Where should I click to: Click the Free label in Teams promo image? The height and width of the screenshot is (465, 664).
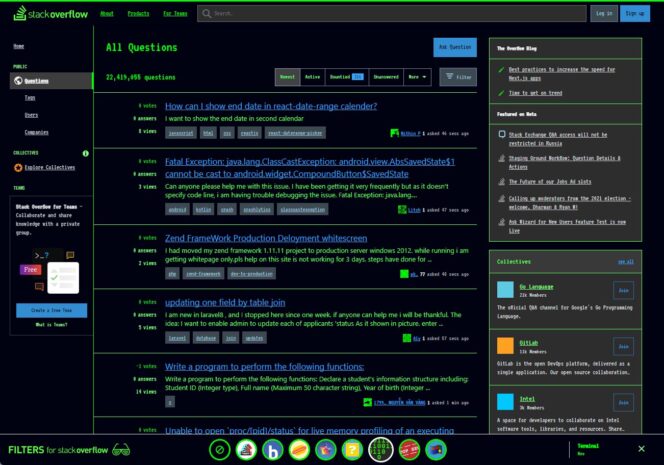(30, 270)
